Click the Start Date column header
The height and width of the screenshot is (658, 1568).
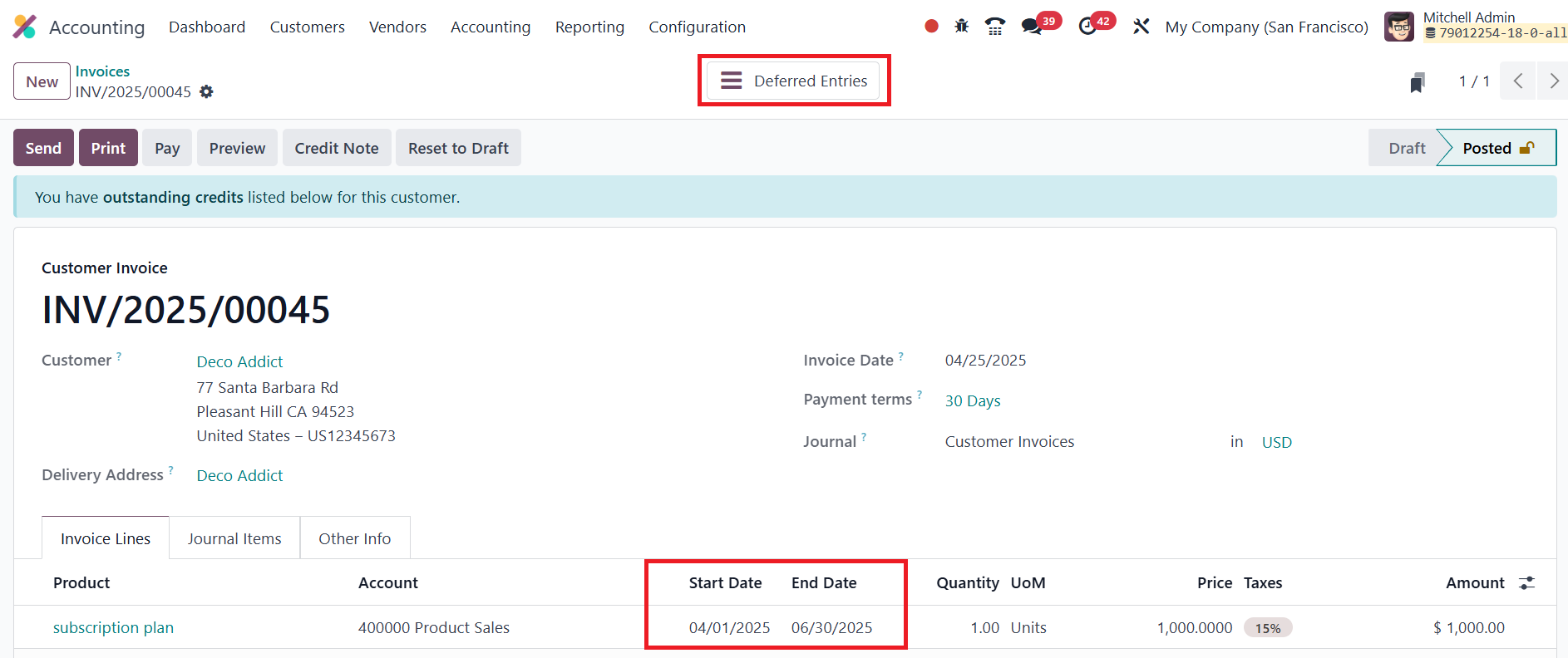725,582
